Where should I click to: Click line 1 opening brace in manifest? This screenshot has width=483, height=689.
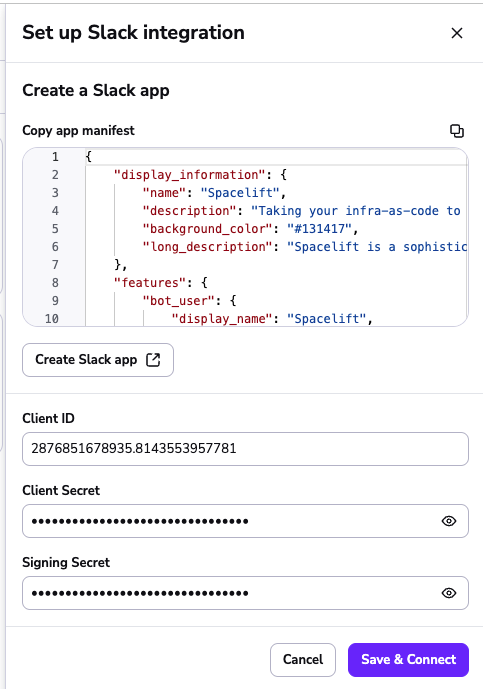tap(88, 156)
